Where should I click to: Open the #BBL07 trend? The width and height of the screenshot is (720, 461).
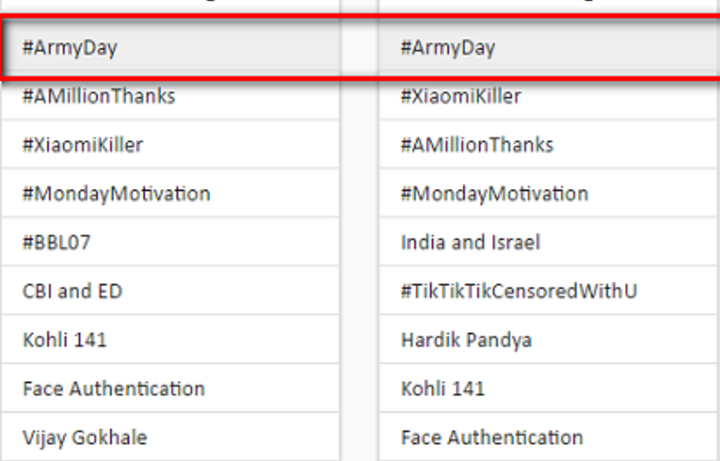[x=63, y=242]
